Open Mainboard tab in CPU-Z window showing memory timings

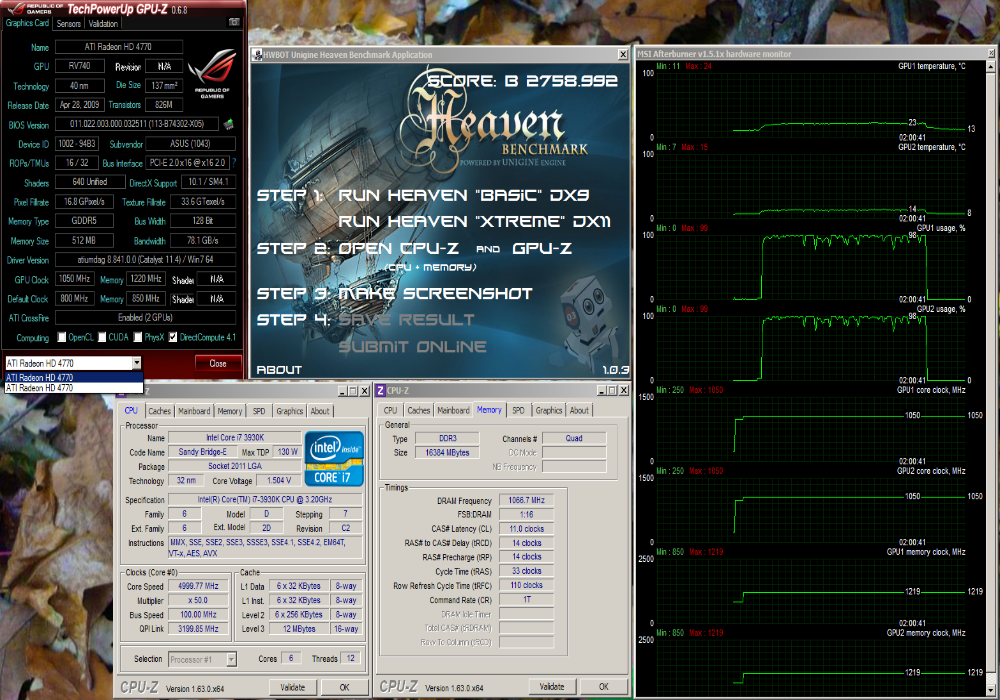(453, 411)
